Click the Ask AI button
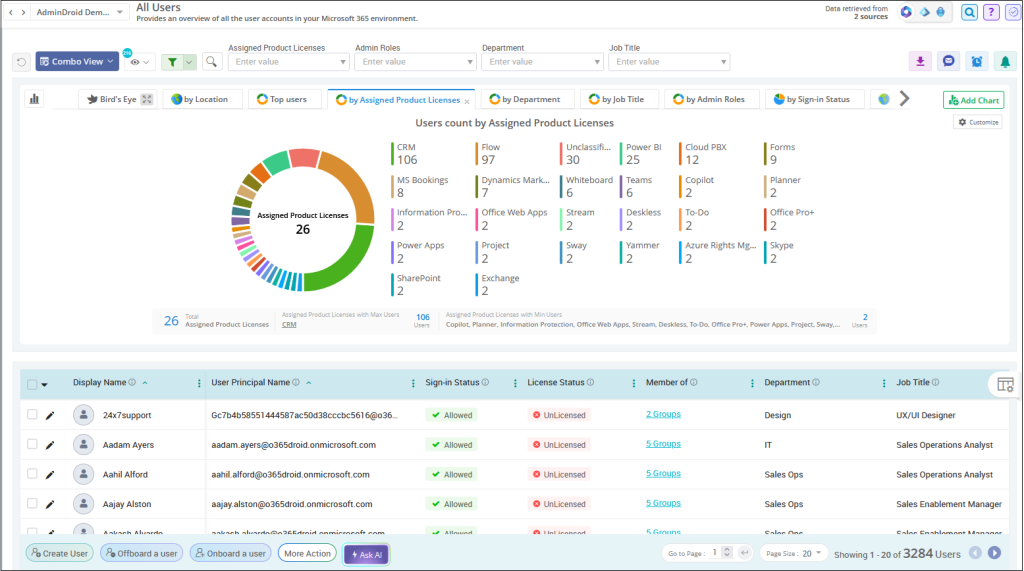 click(366, 554)
